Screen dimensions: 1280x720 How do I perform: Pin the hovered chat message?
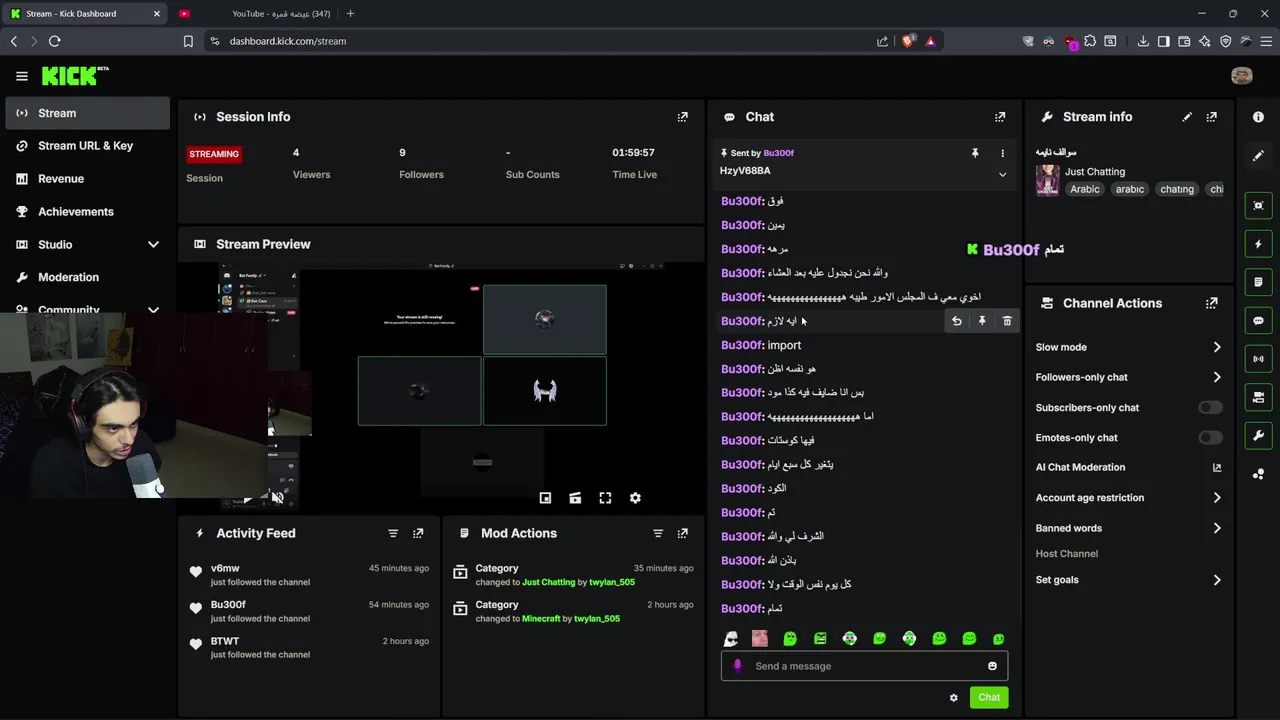(x=982, y=321)
